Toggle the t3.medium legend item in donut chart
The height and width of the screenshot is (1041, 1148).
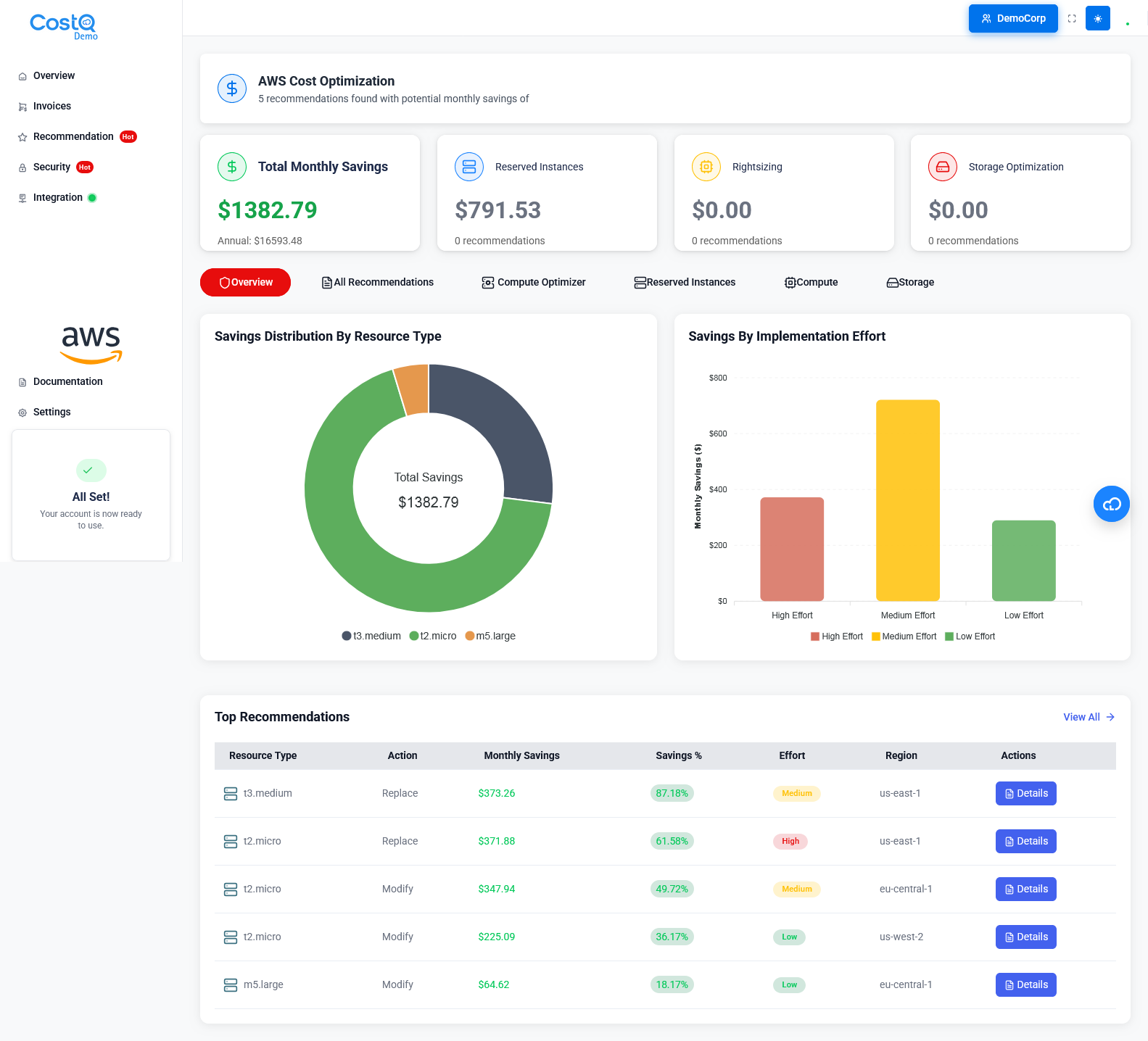click(x=371, y=636)
